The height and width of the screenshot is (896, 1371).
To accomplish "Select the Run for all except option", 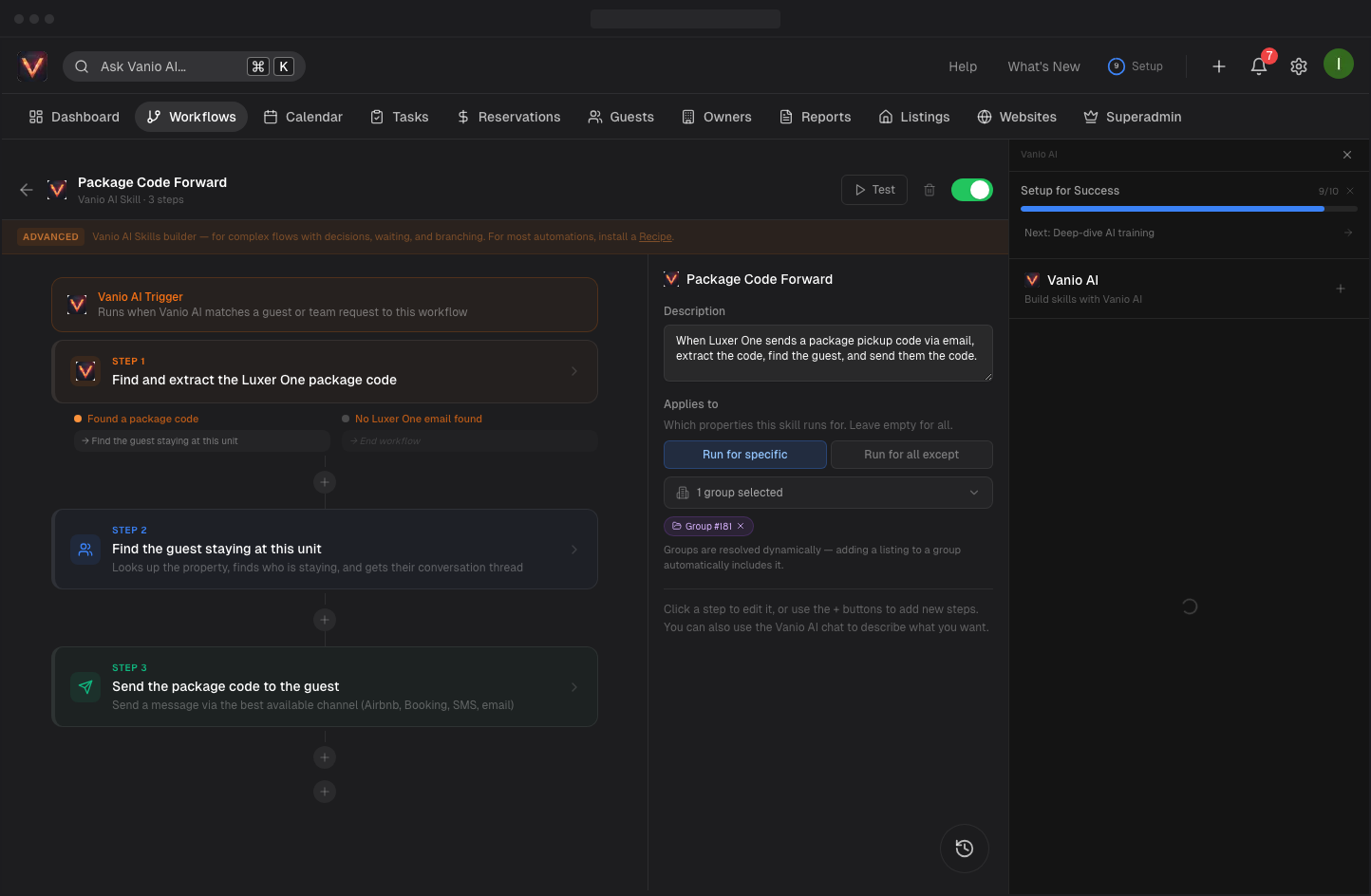I will click(x=911, y=455).
